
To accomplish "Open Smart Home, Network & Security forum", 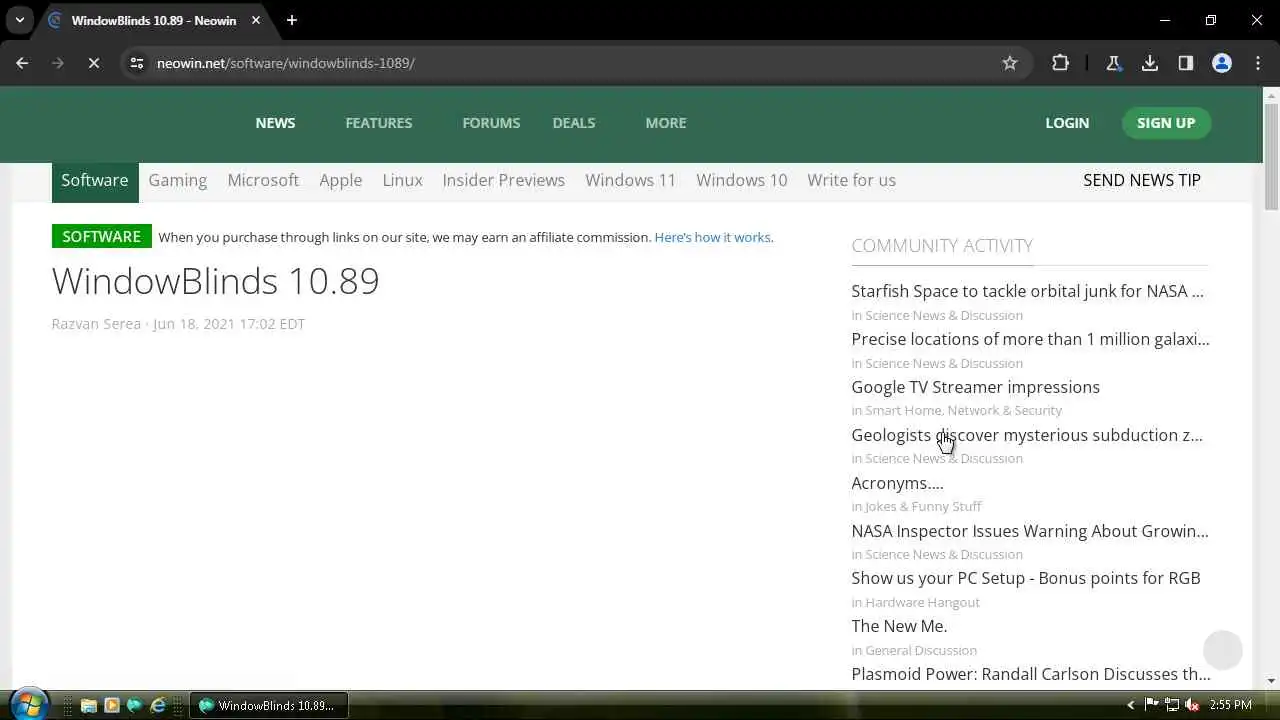I will coord(963,410).
